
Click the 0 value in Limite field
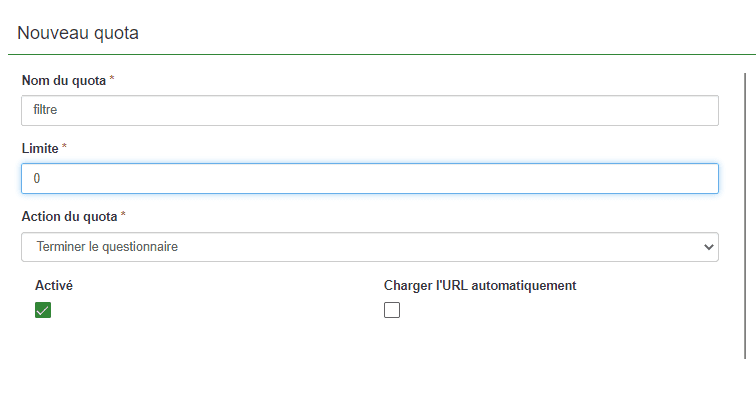37,179
